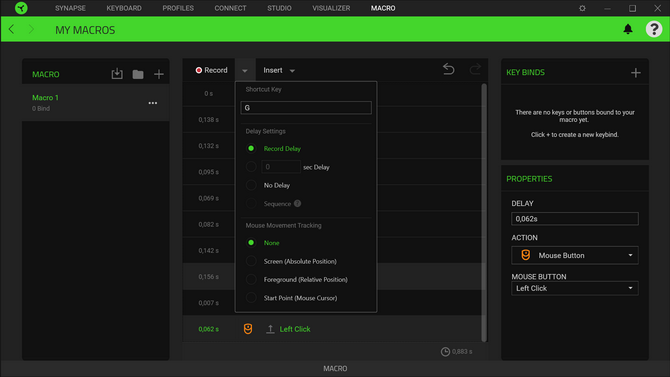Open the Action Mouse Button dropdown
Viewport: 670px width, 377px height.
point(575,255)
